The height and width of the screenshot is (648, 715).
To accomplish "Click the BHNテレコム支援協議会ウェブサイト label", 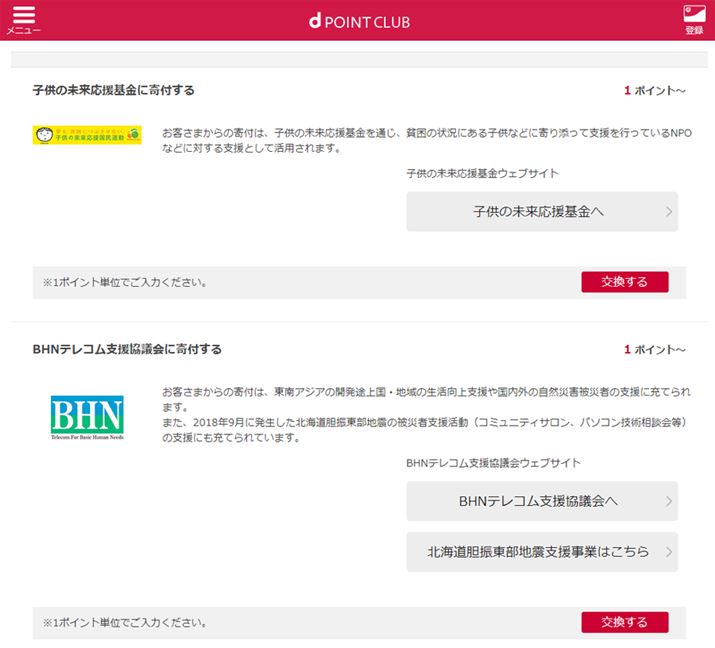I will pyautogui.click(x=493, y=463).
